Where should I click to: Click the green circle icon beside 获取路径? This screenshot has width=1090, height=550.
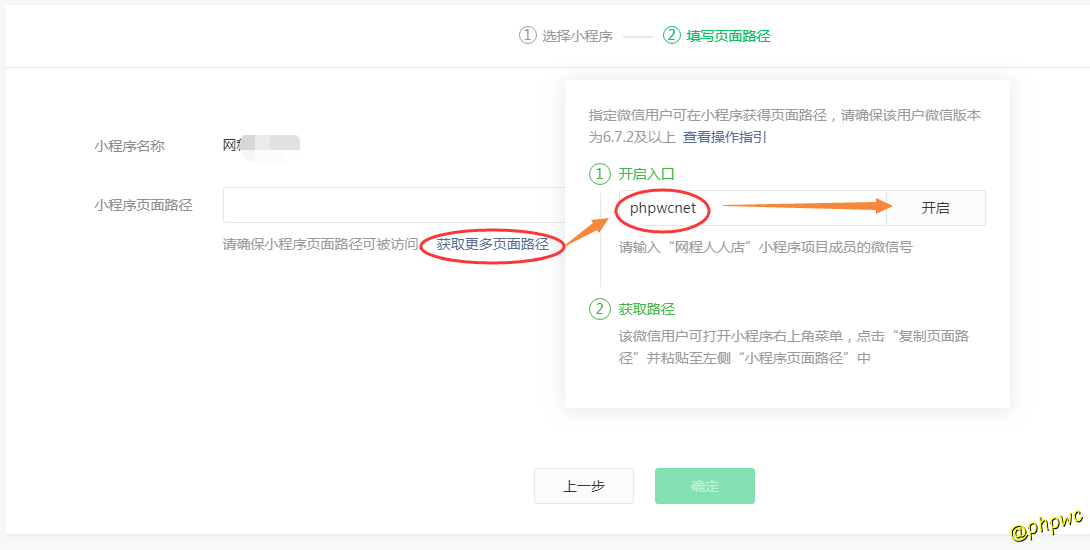click(599, 310)
